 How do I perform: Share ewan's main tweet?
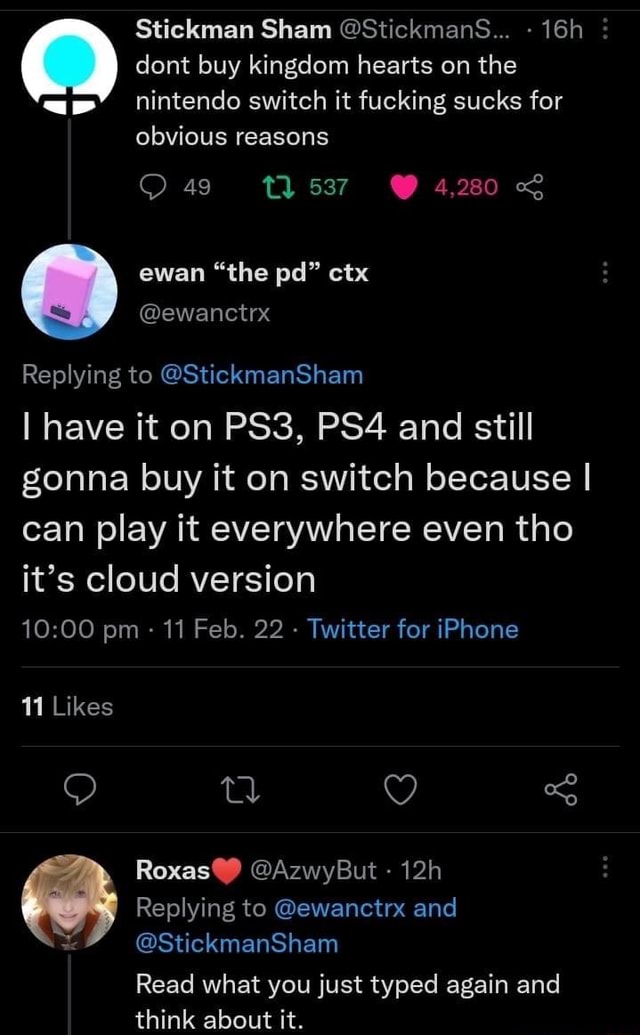tap(561, 791)
